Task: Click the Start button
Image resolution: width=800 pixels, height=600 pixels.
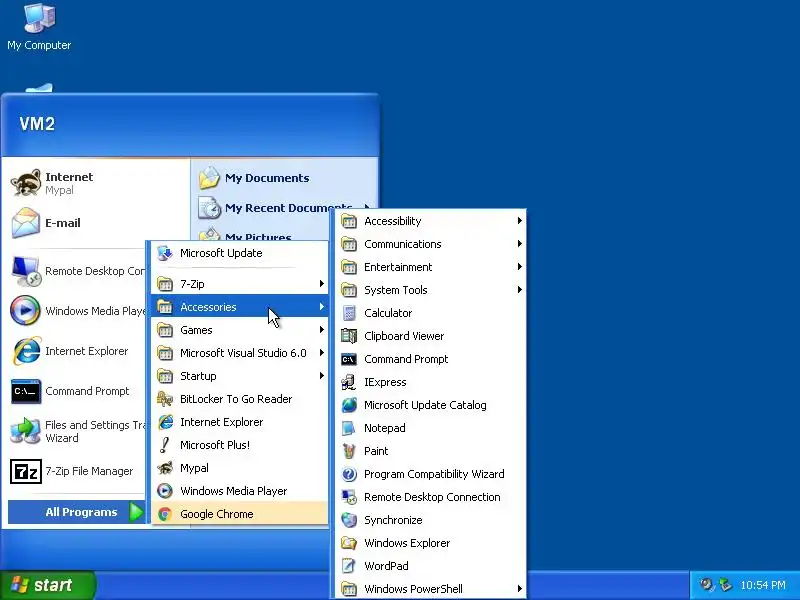Action: 47,585
